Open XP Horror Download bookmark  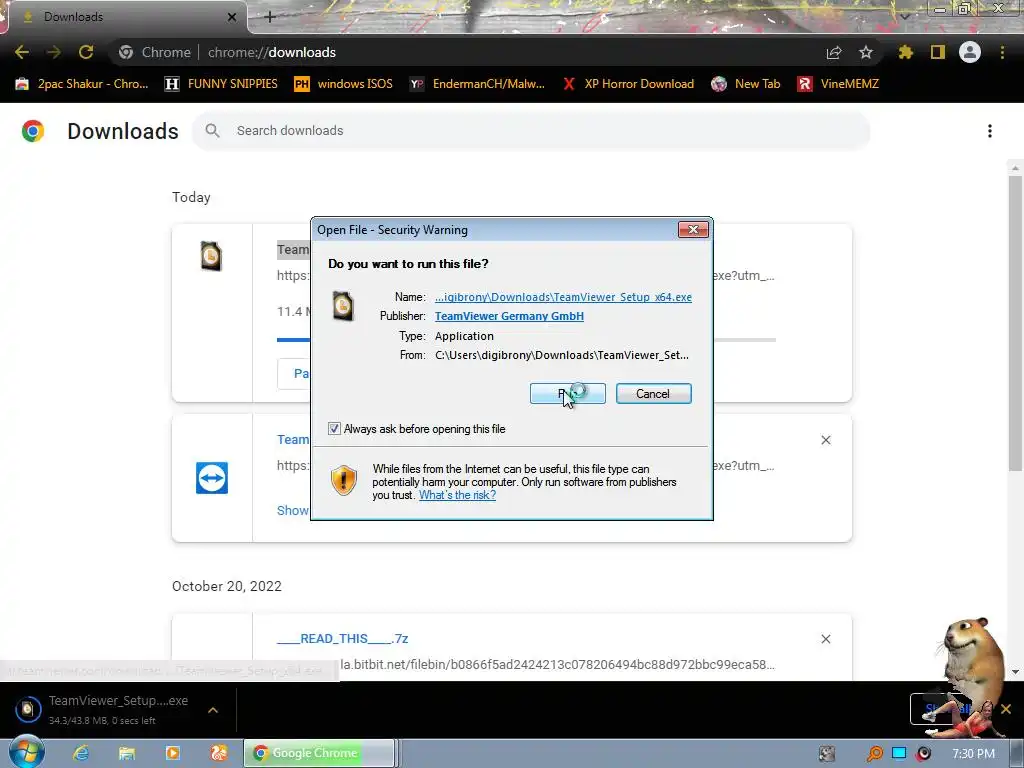click(x=628, y=84)
